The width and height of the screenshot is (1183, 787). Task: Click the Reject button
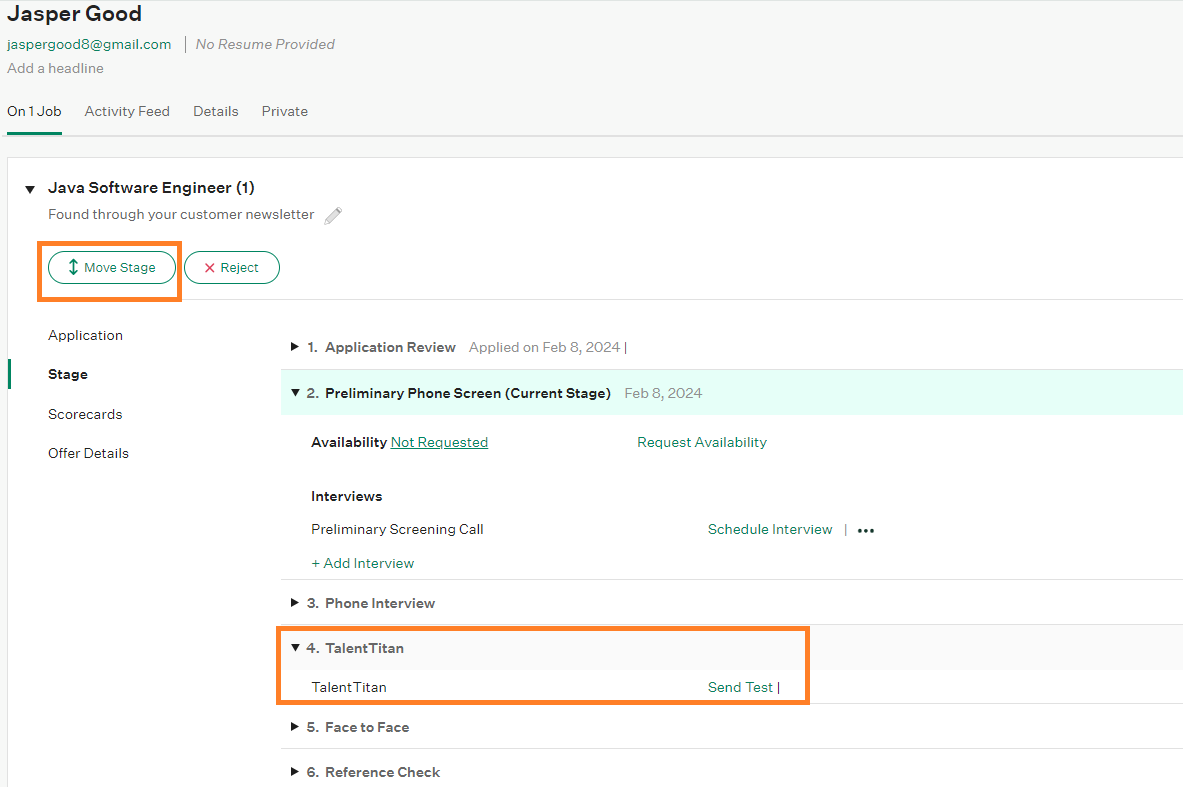232,267
